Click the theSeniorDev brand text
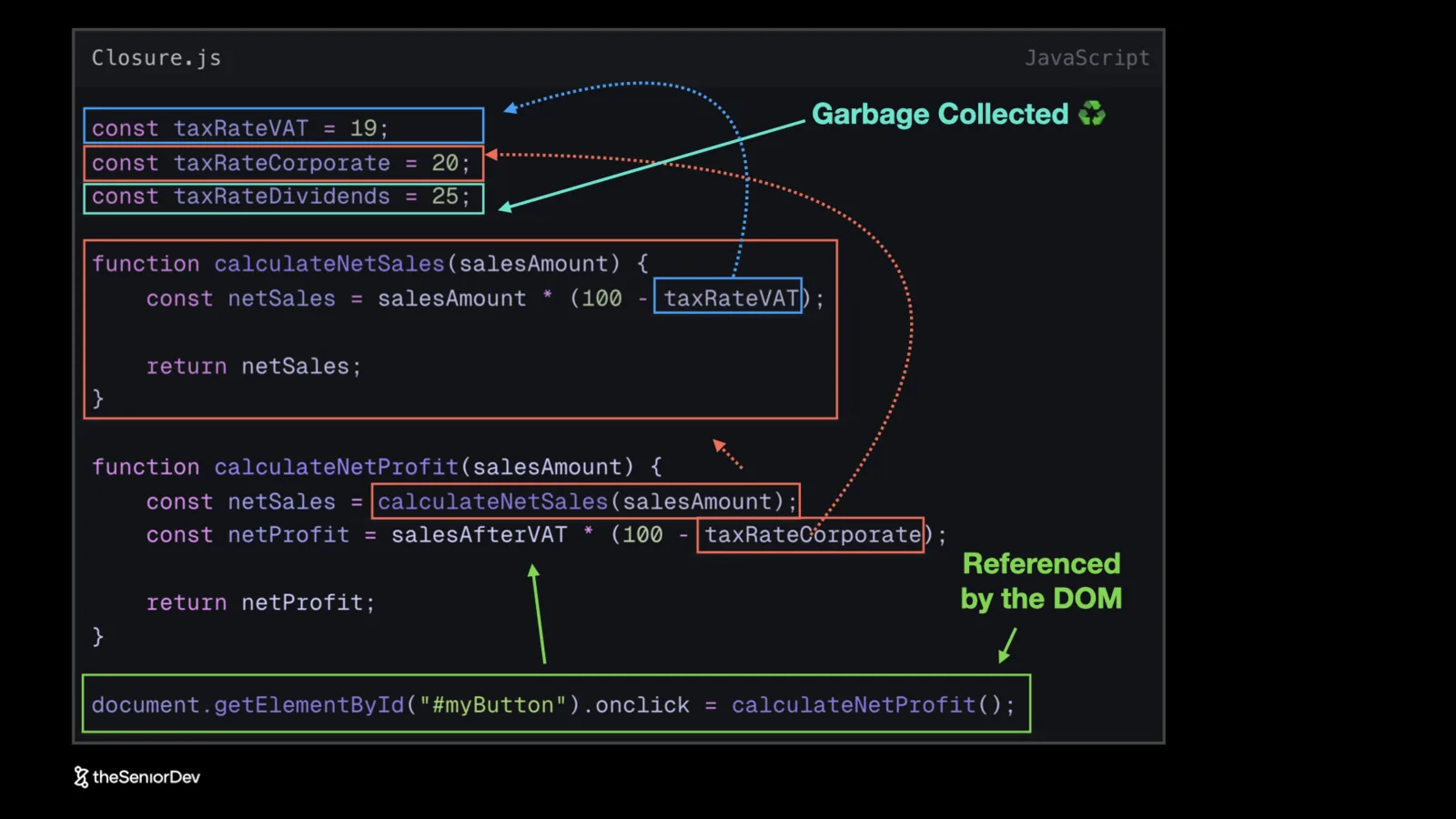 [147, 777]
